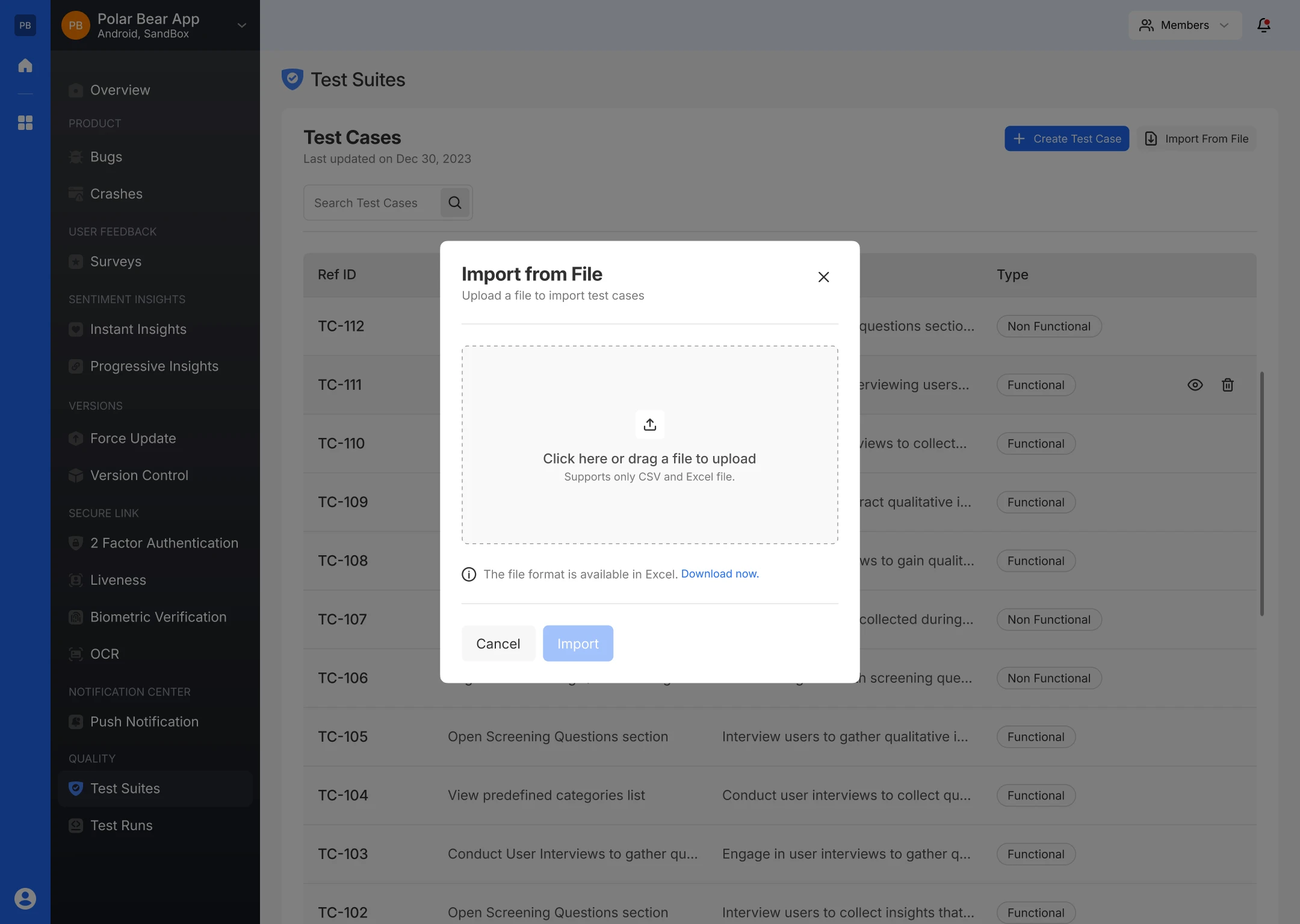
Task: Open the apps grid icon in the left rail
Action: (x=25, y=123)
